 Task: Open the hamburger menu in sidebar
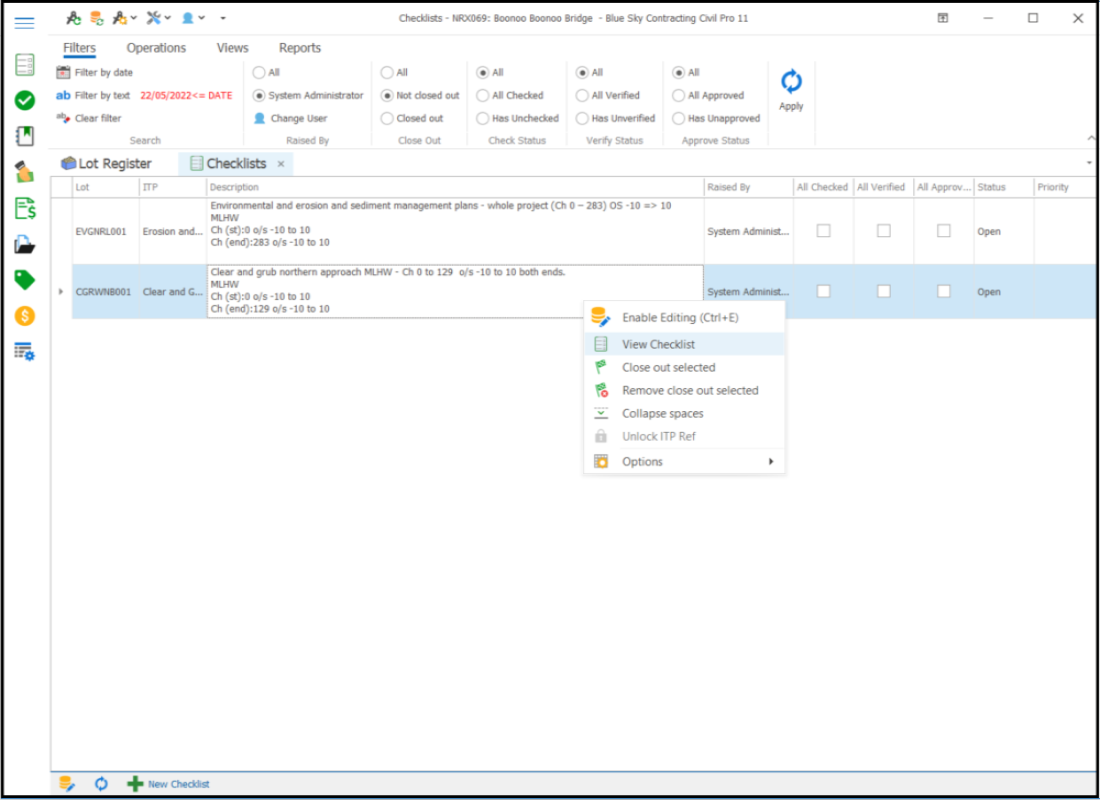[25, 23]
